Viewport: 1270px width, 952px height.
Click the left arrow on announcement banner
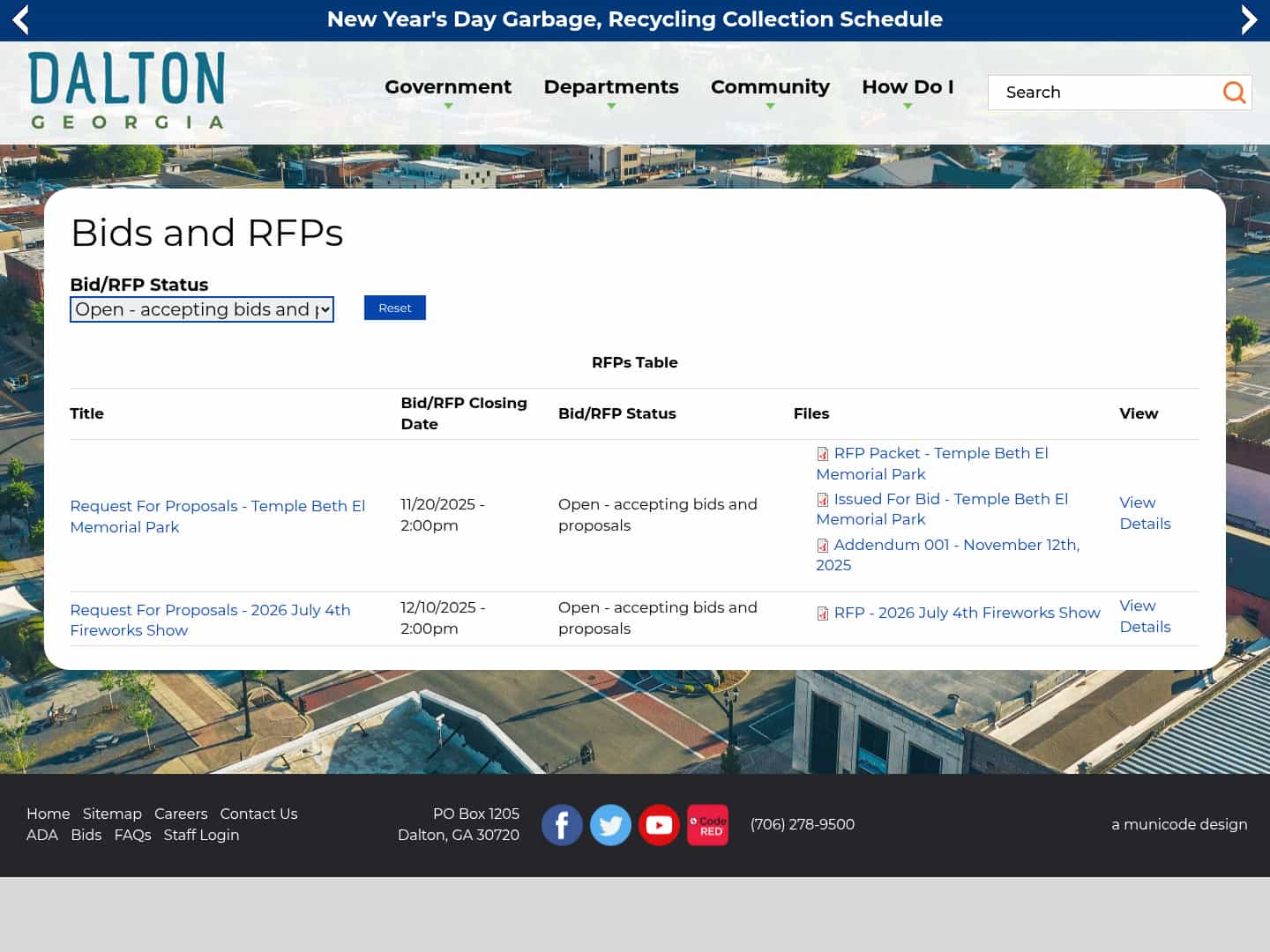coord(19,19)
